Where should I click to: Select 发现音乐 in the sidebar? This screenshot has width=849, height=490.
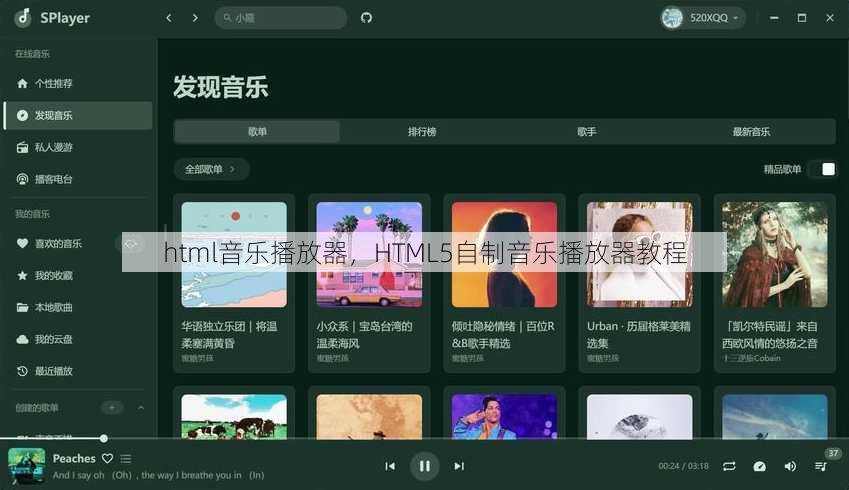(x=77, y=115)
